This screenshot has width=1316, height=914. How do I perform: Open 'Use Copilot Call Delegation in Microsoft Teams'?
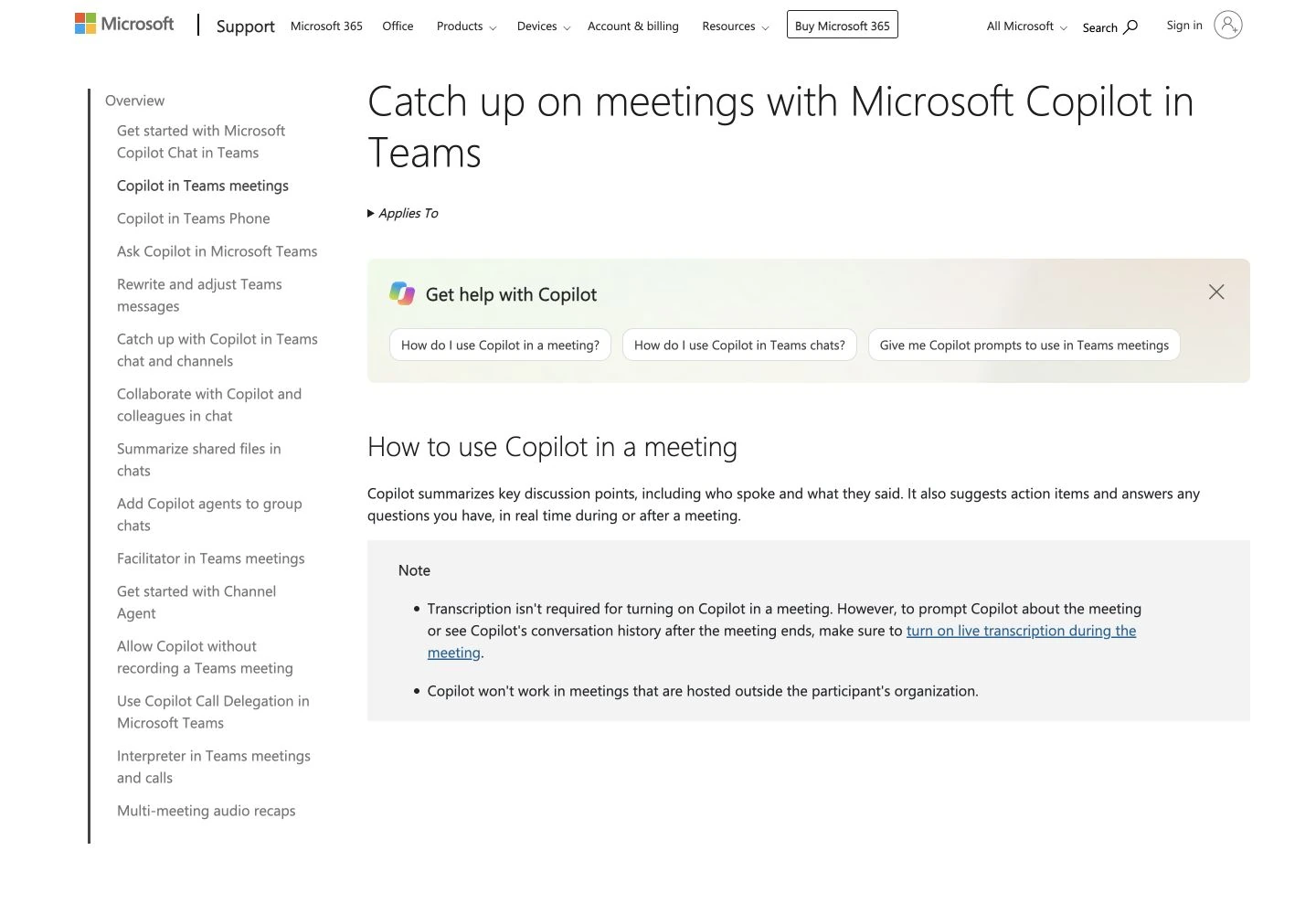pyautogui.click(x=213, y=712)
